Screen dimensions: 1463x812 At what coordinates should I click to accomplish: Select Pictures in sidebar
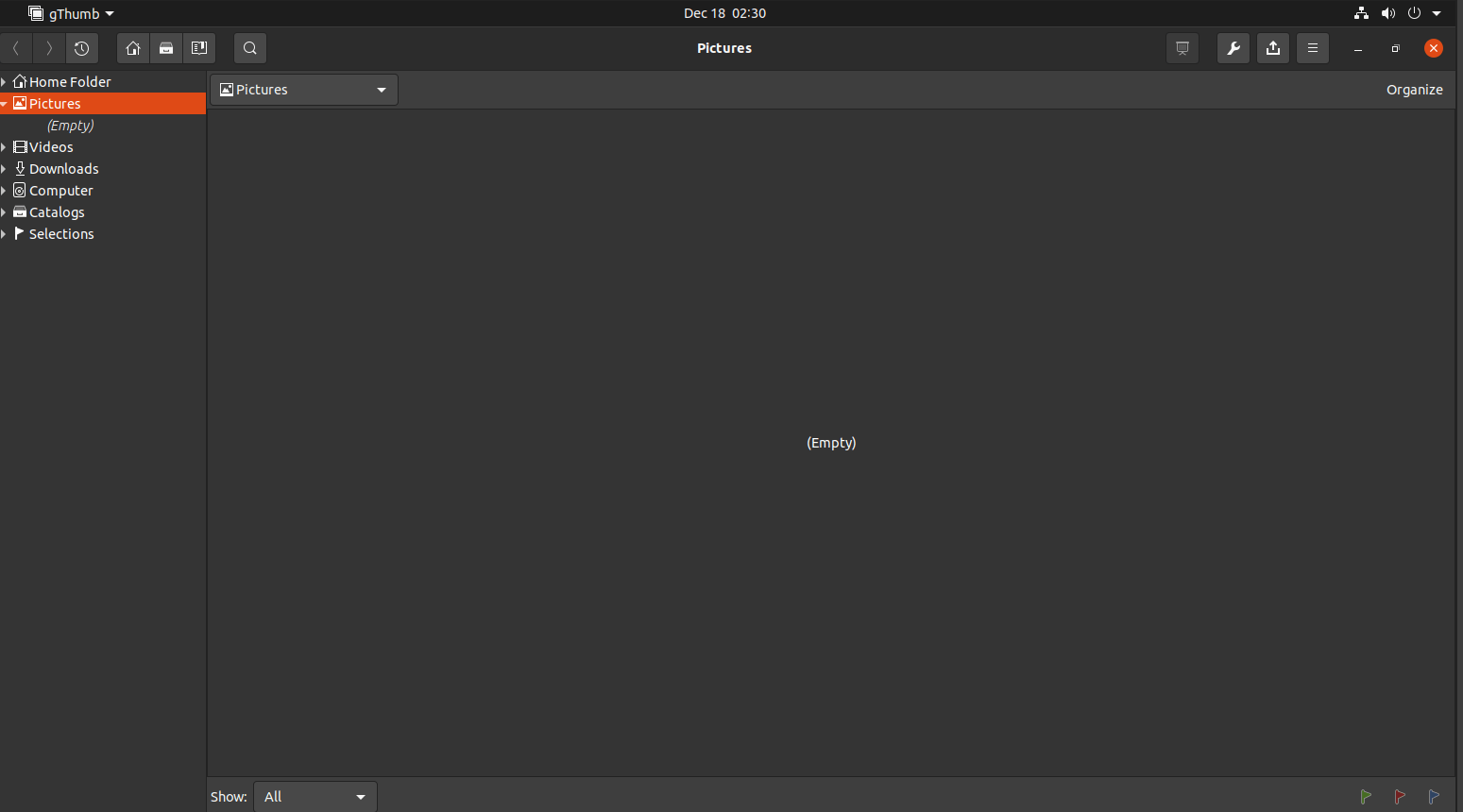(103, 104)
